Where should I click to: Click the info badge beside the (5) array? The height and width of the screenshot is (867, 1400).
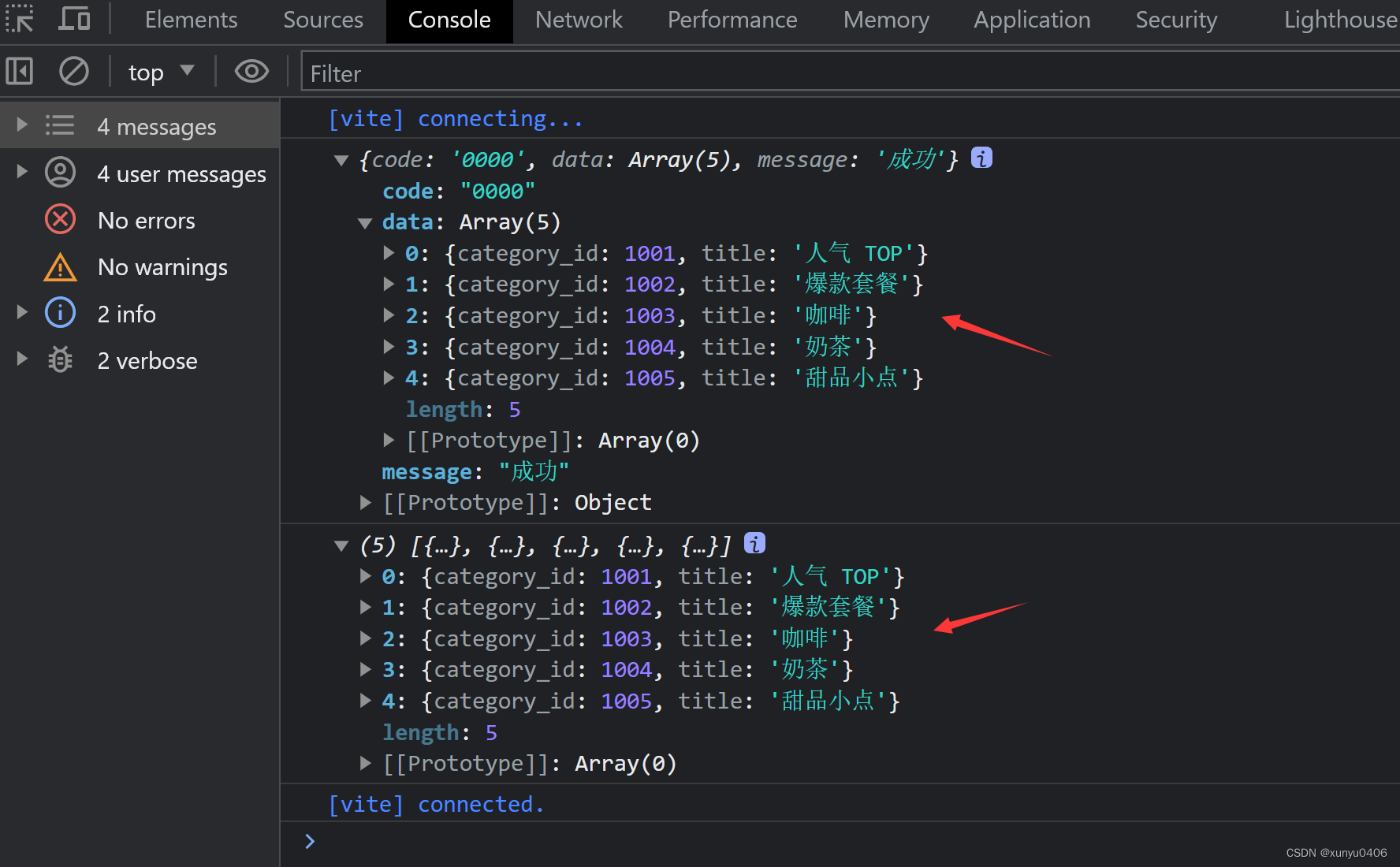coord(754,543)
